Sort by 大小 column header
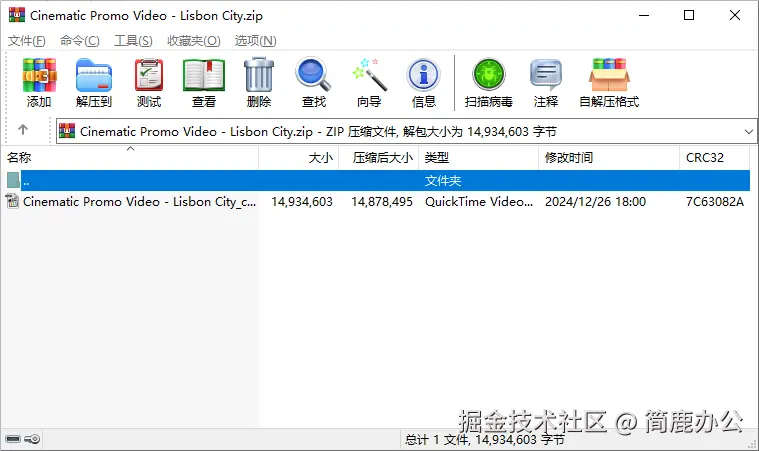Image resolution: width=759 pixels, height=451 pixels. coord(299,158)
